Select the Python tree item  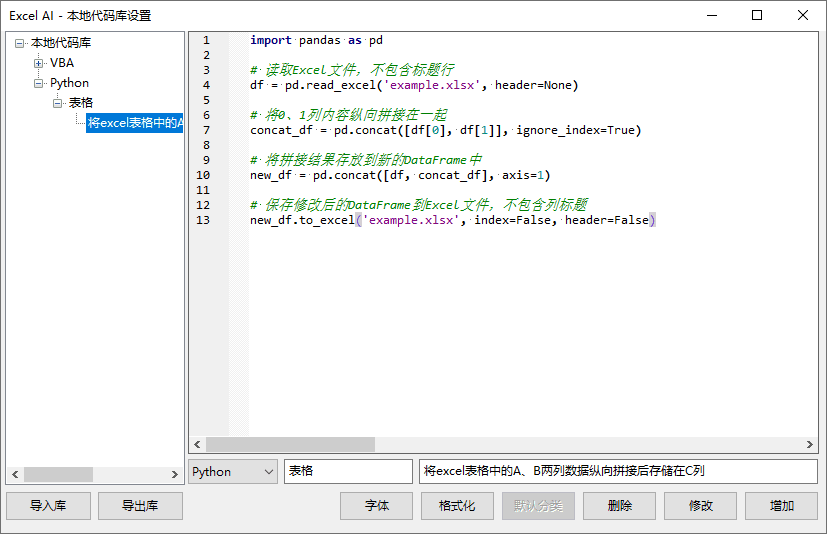click(69, 83)
